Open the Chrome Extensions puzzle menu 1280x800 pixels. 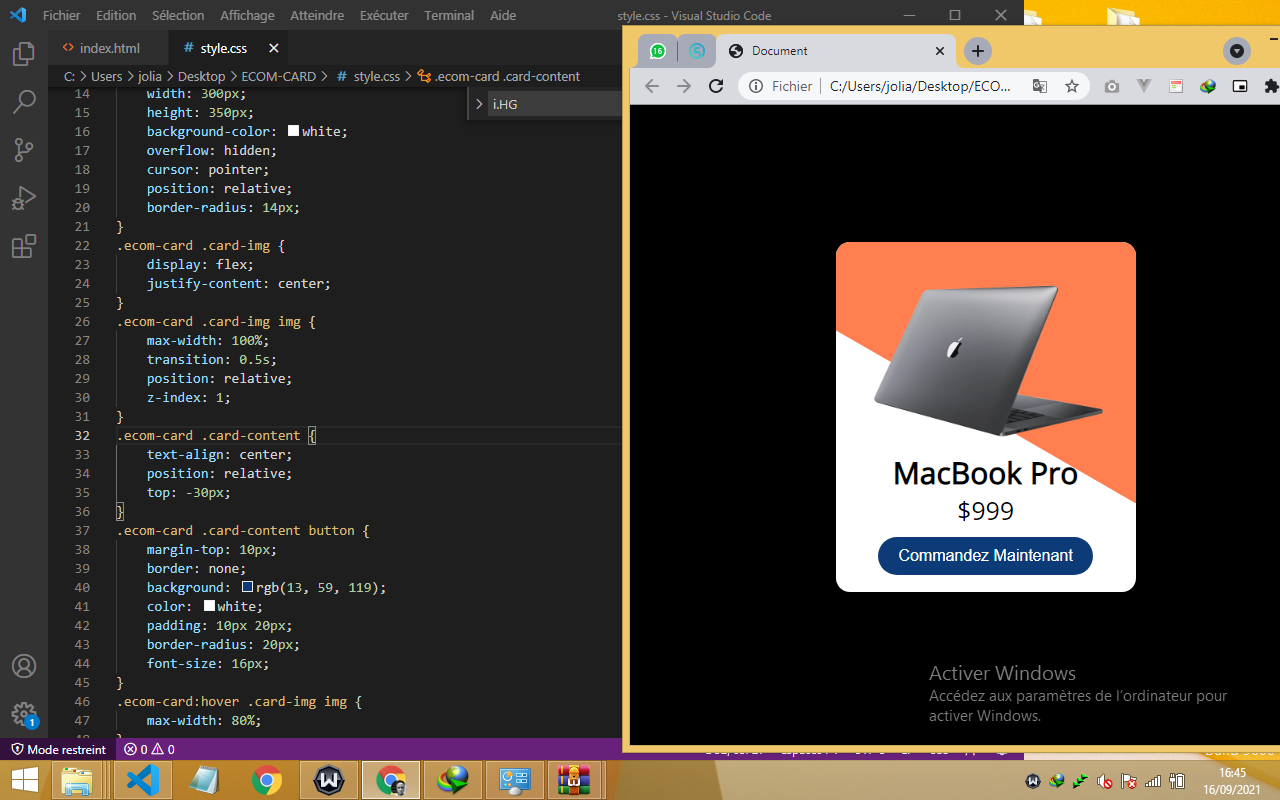(x=1271, y=86)
